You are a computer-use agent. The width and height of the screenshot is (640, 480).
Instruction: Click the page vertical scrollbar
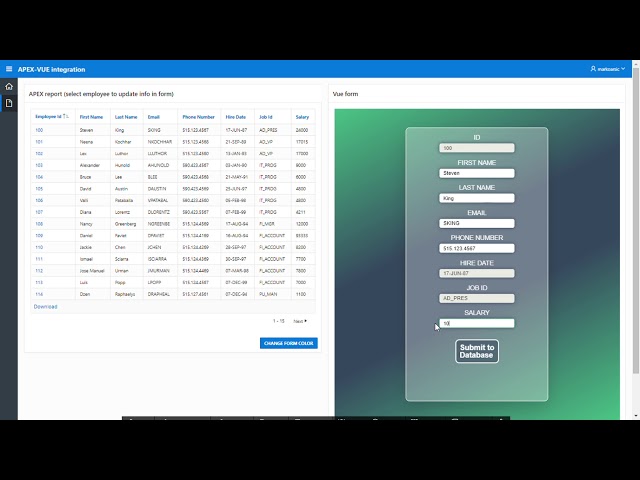click(636, 220)
